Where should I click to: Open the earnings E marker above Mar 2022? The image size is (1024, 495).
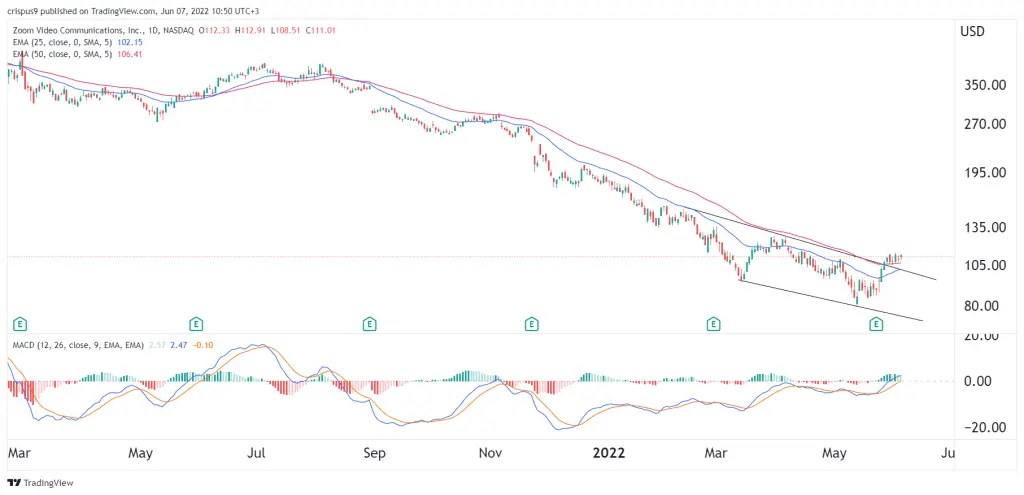coord(714,323)
